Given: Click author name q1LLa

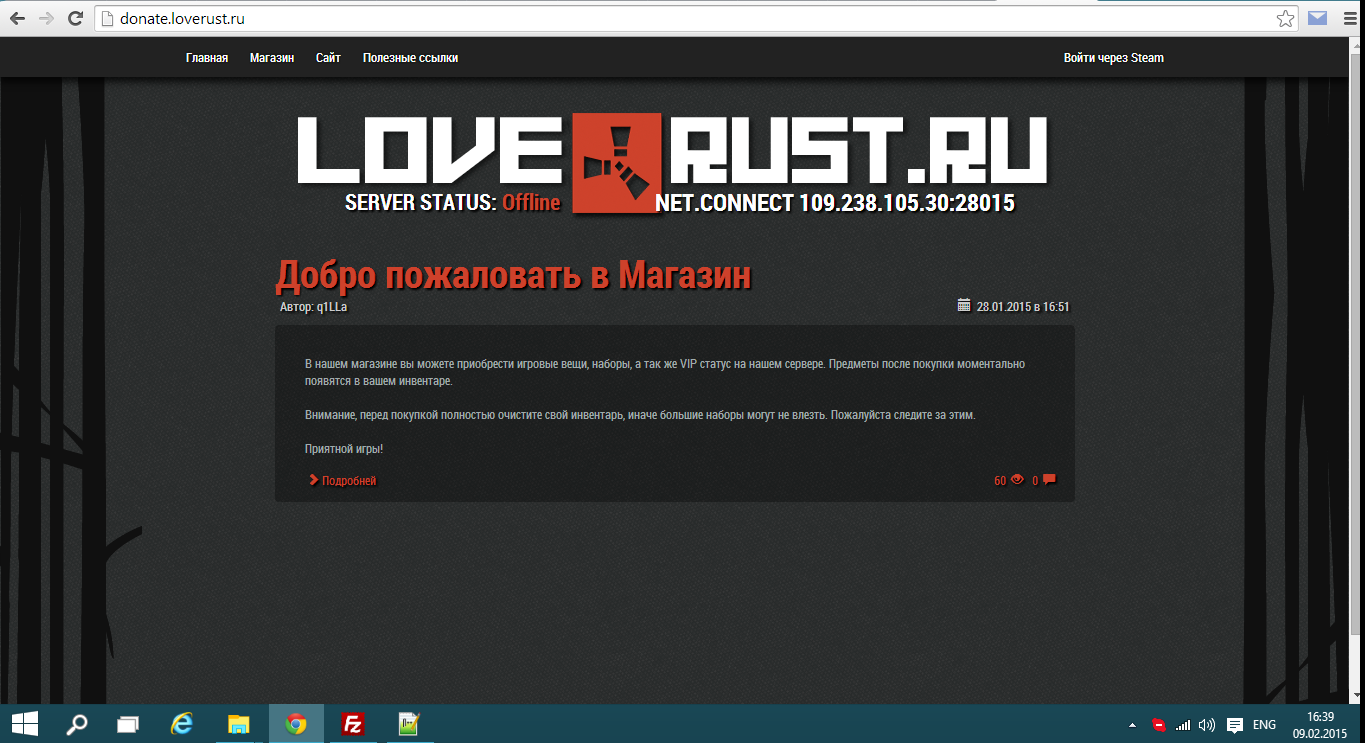Looking at the screenshot, I should point(331,307).
